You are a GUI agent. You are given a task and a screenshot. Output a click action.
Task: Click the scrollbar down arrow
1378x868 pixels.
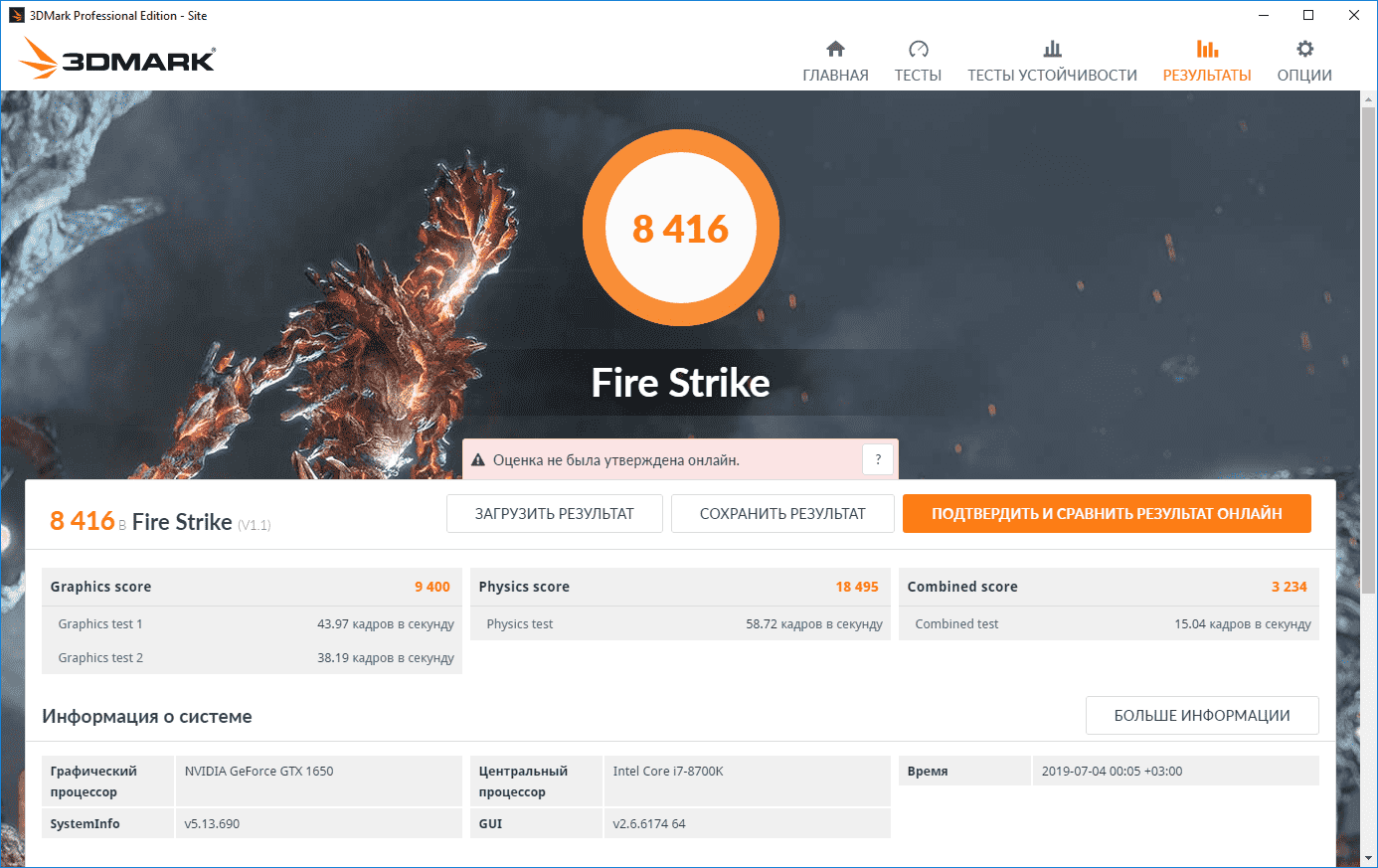[1369, 857]
